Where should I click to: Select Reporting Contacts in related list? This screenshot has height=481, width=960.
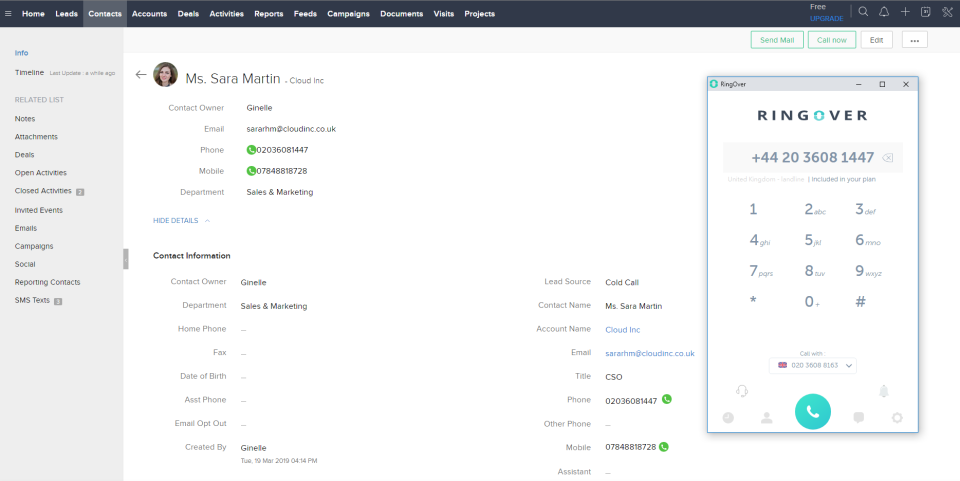[x=47, y=282]
